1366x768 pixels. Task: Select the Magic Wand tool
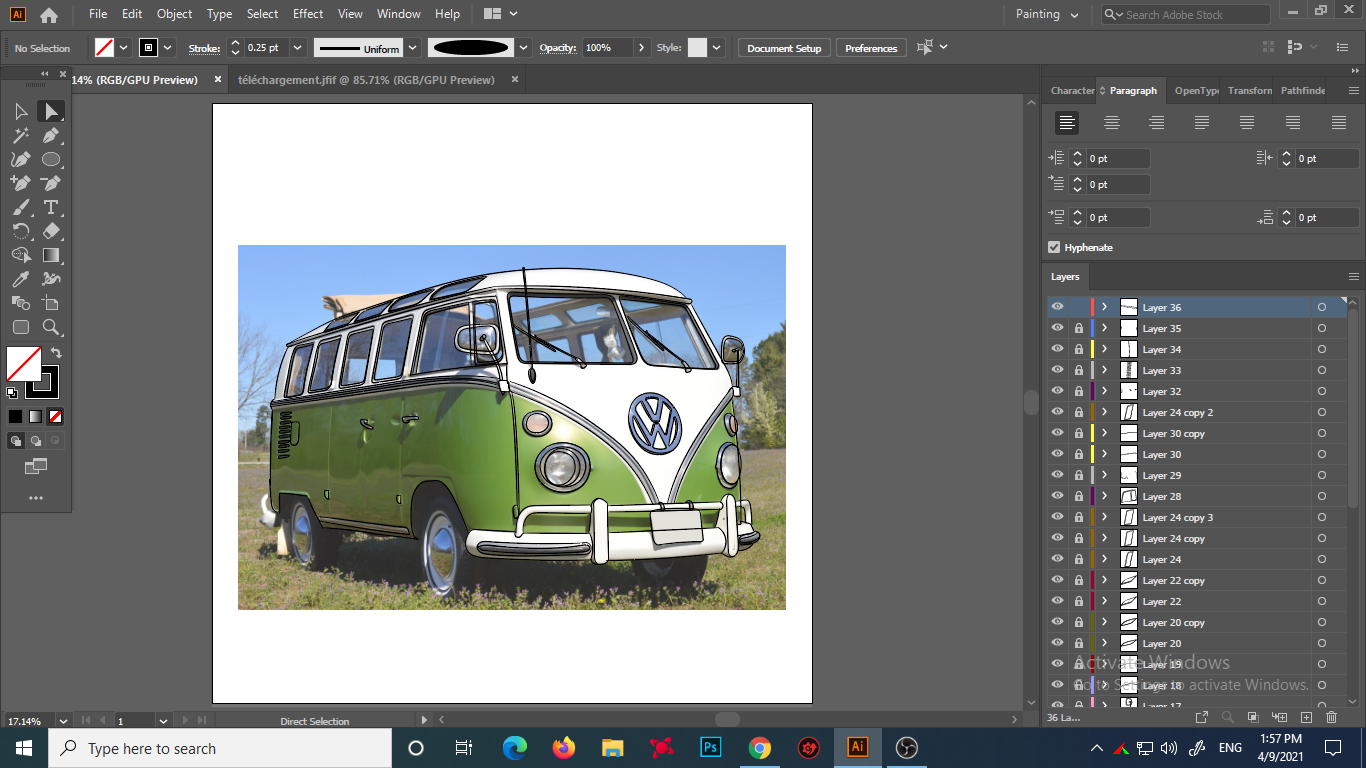click(x=21, y=135)
